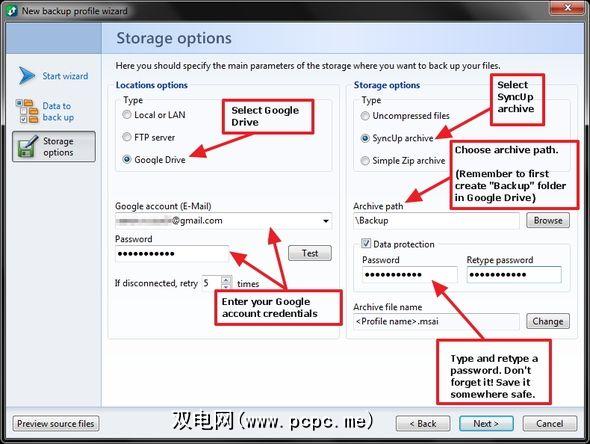Click the Next button
590x444 pixels.
486,424
